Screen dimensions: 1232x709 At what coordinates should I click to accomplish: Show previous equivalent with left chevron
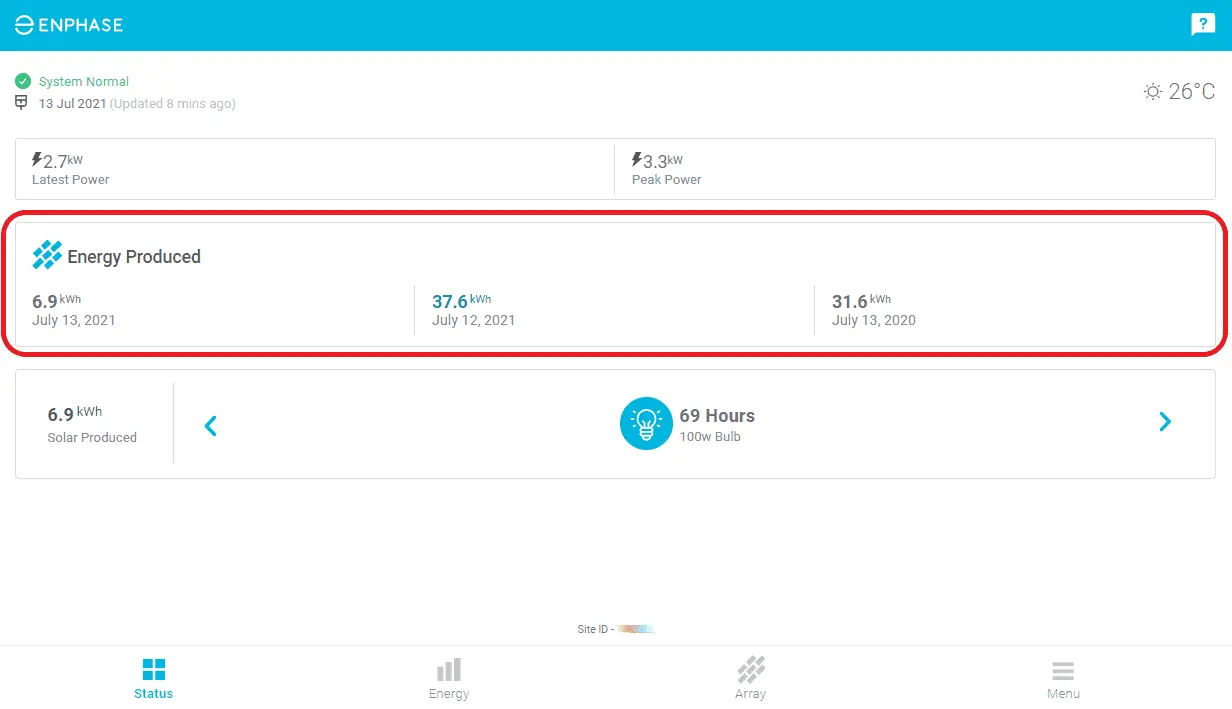click(x=210, y=426)
